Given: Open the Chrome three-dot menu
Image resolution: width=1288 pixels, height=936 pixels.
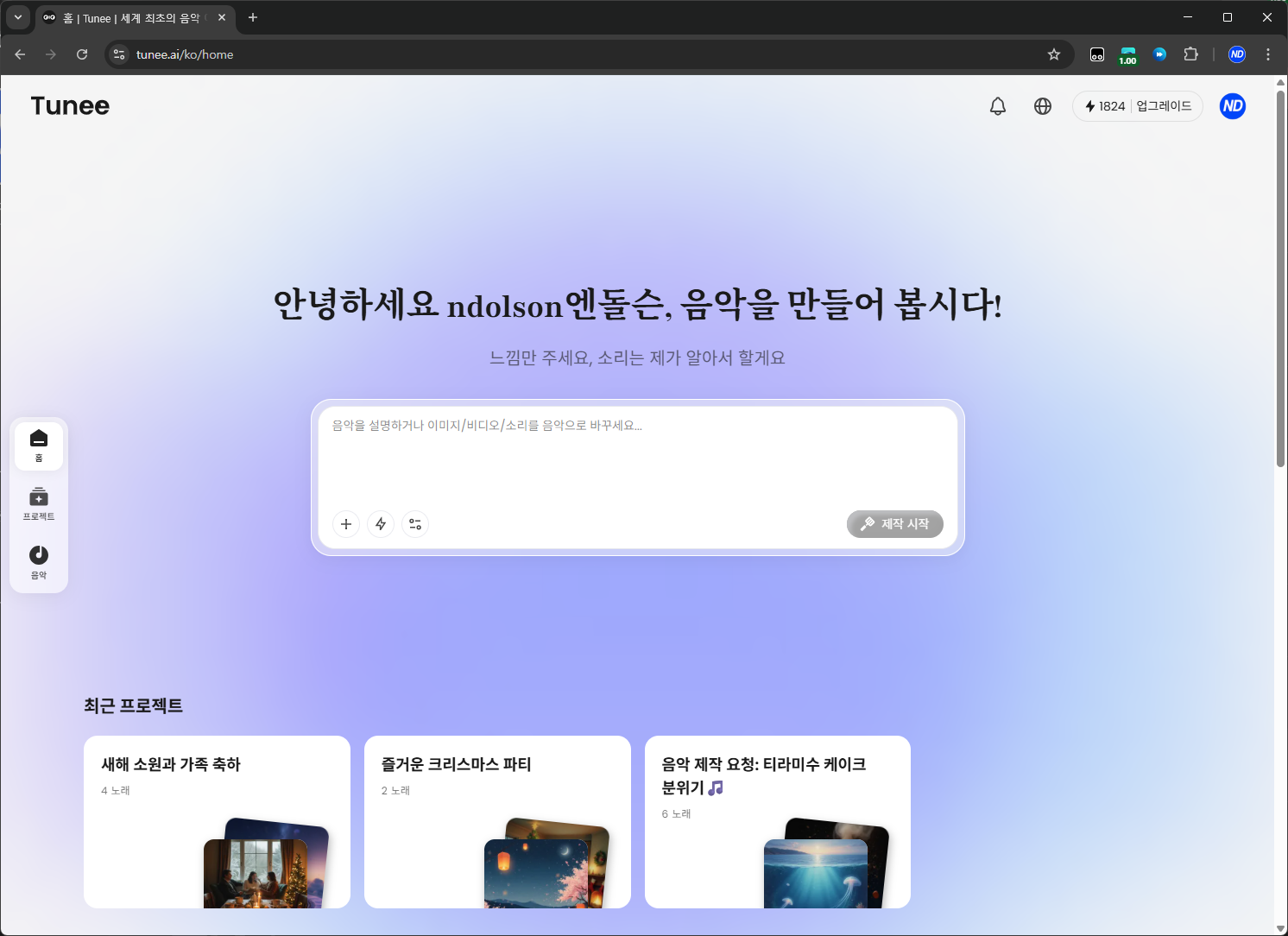Looking at the screenshot, I should [x=1268, y=54].
